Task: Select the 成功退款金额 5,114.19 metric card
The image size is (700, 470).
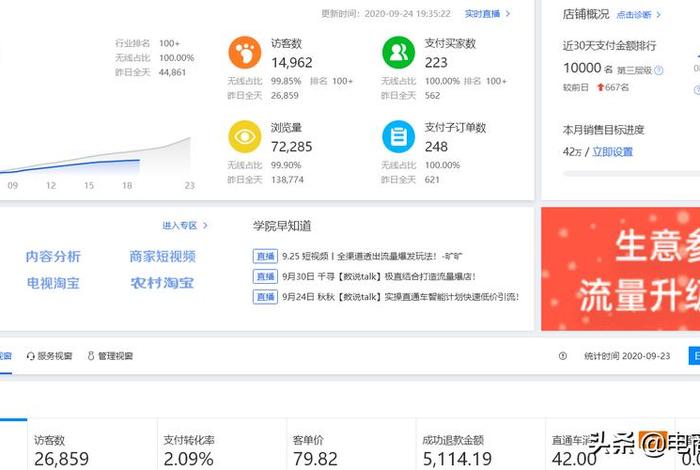Action: pos(481,444)
